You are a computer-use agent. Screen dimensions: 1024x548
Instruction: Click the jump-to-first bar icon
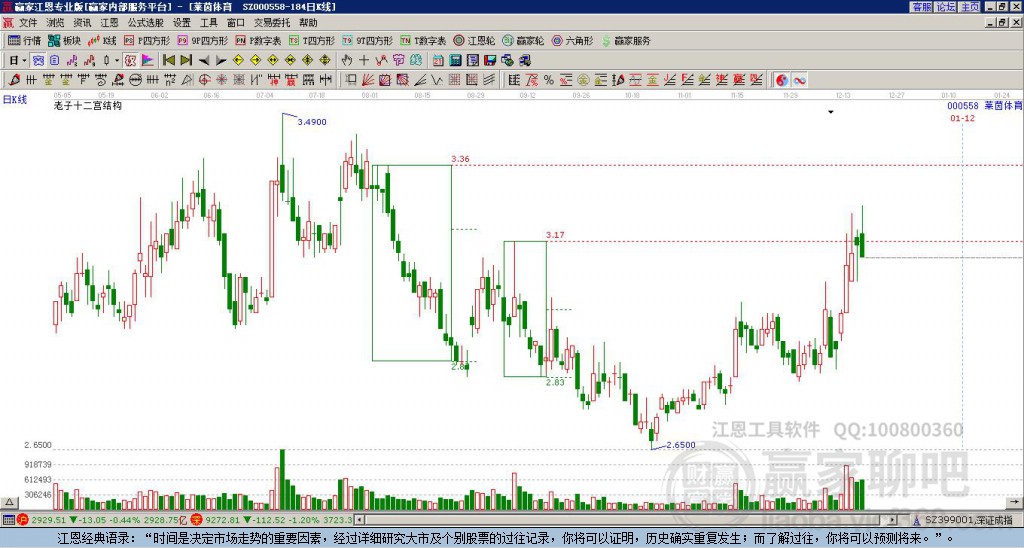pyautogui.click(x=168, y=61)
